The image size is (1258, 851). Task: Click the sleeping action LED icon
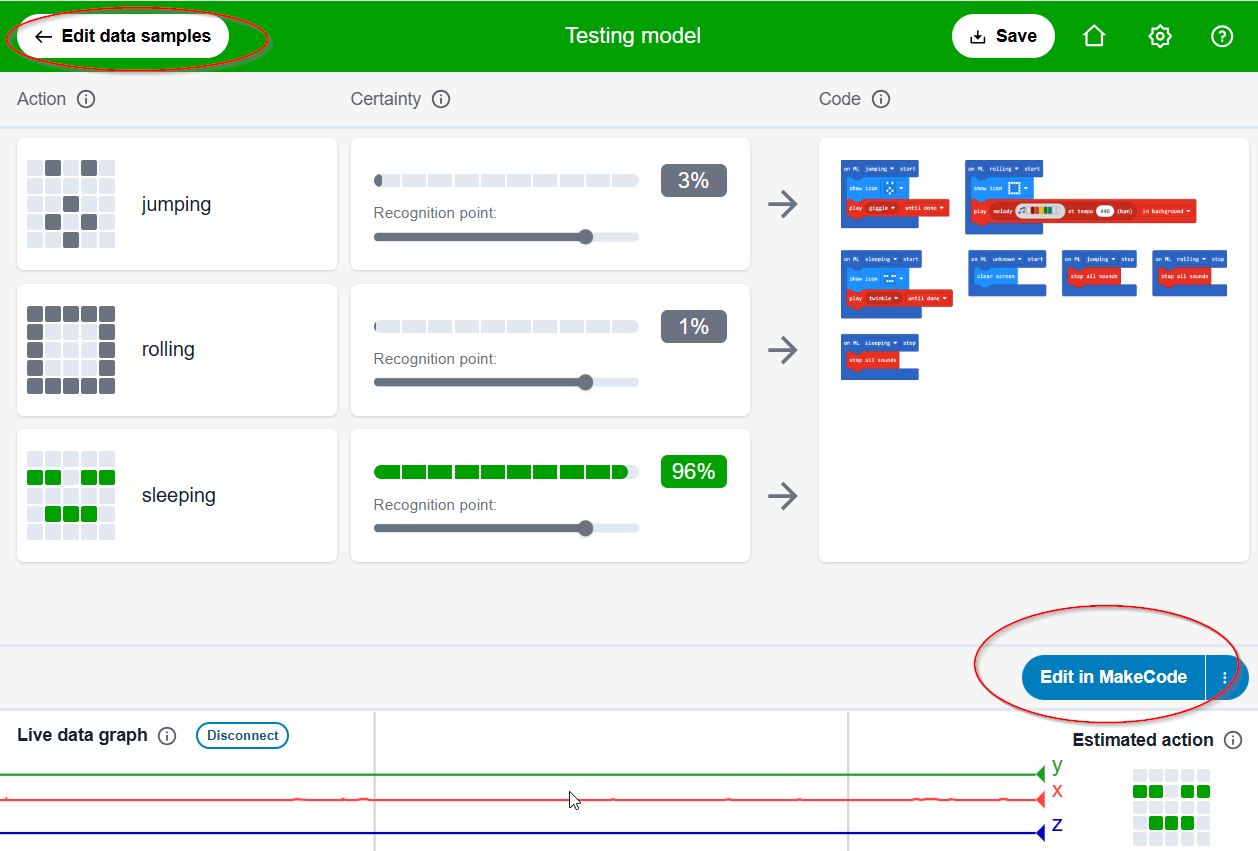coord(71,495)
